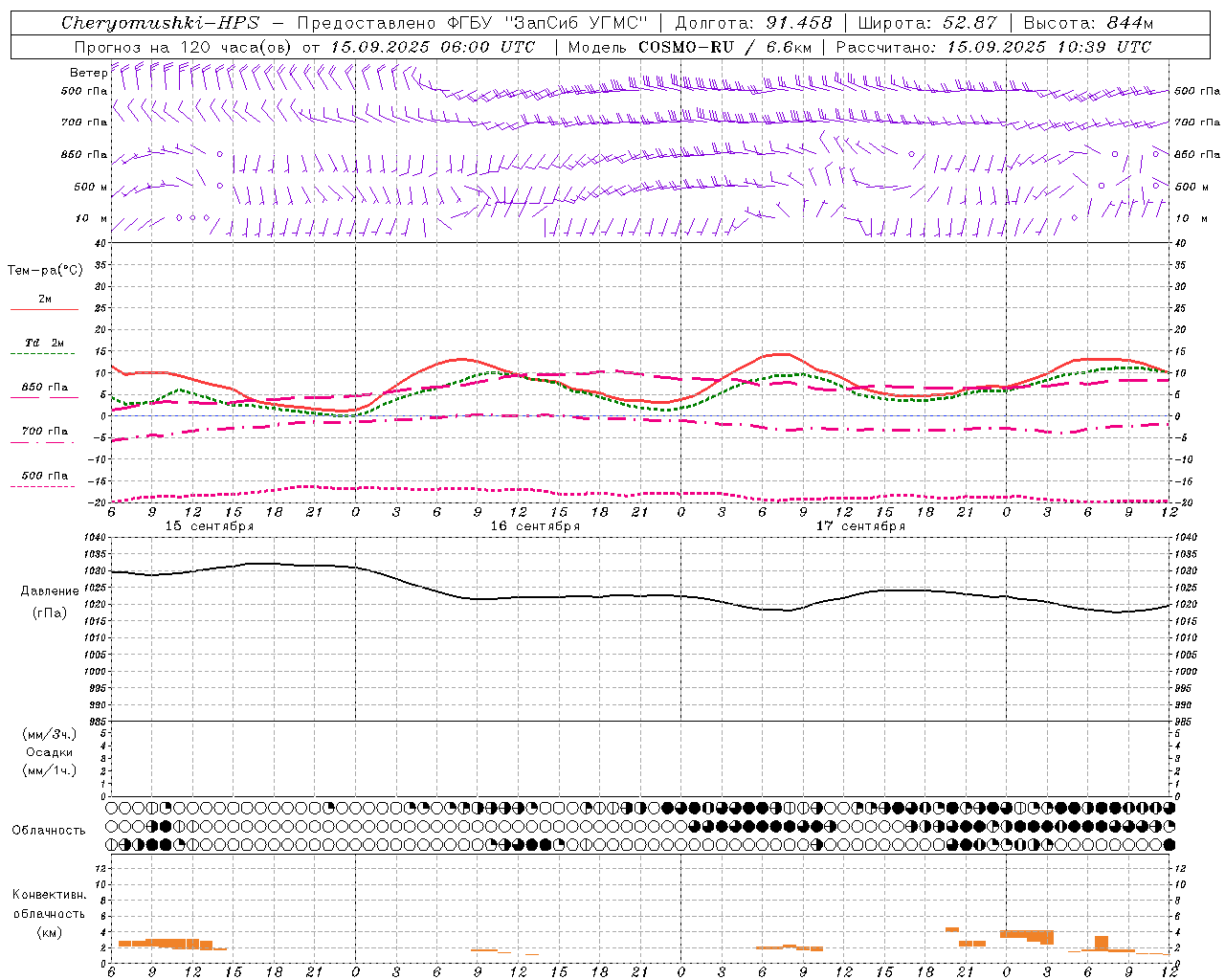Select the computed time 'Рассчитано: 15.09.2025 10:39 UTC'
This screenshot has height=980, width=1225.
[x=993, y=47]
